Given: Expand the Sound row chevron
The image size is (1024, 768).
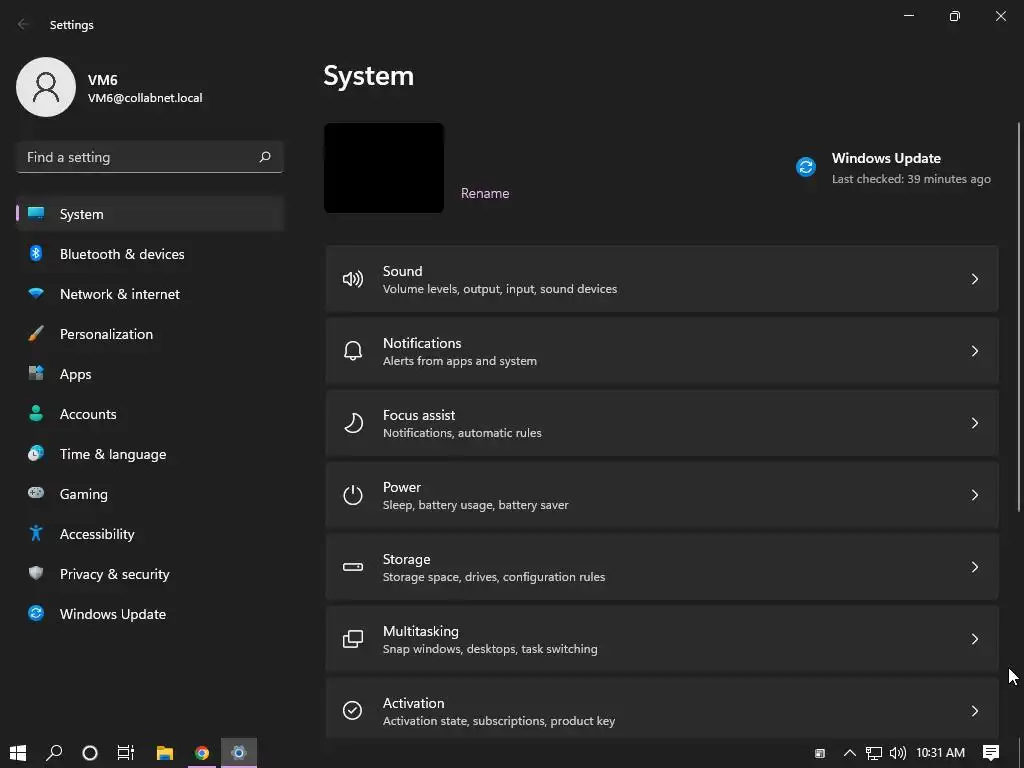Looking at the screenshot, I should point(974,280).
